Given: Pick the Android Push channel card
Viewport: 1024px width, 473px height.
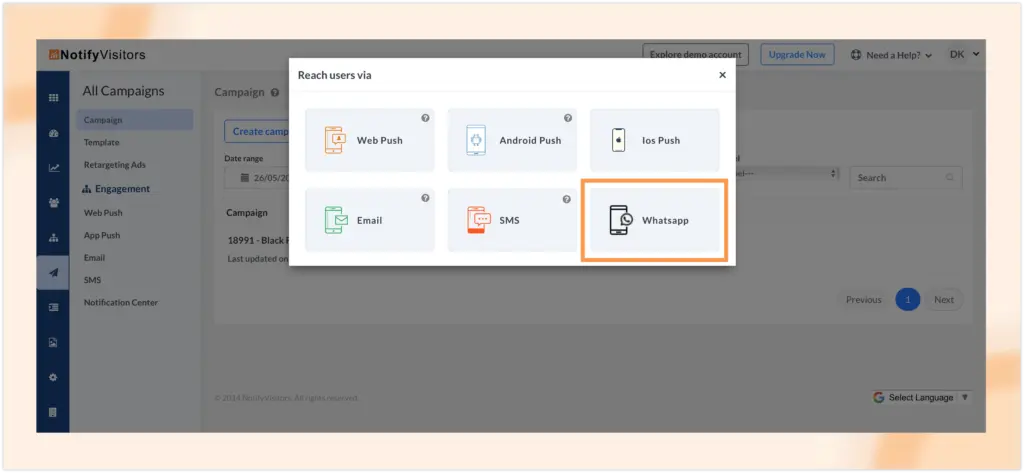Looking at the screenshot, I should tap(512, 140).
